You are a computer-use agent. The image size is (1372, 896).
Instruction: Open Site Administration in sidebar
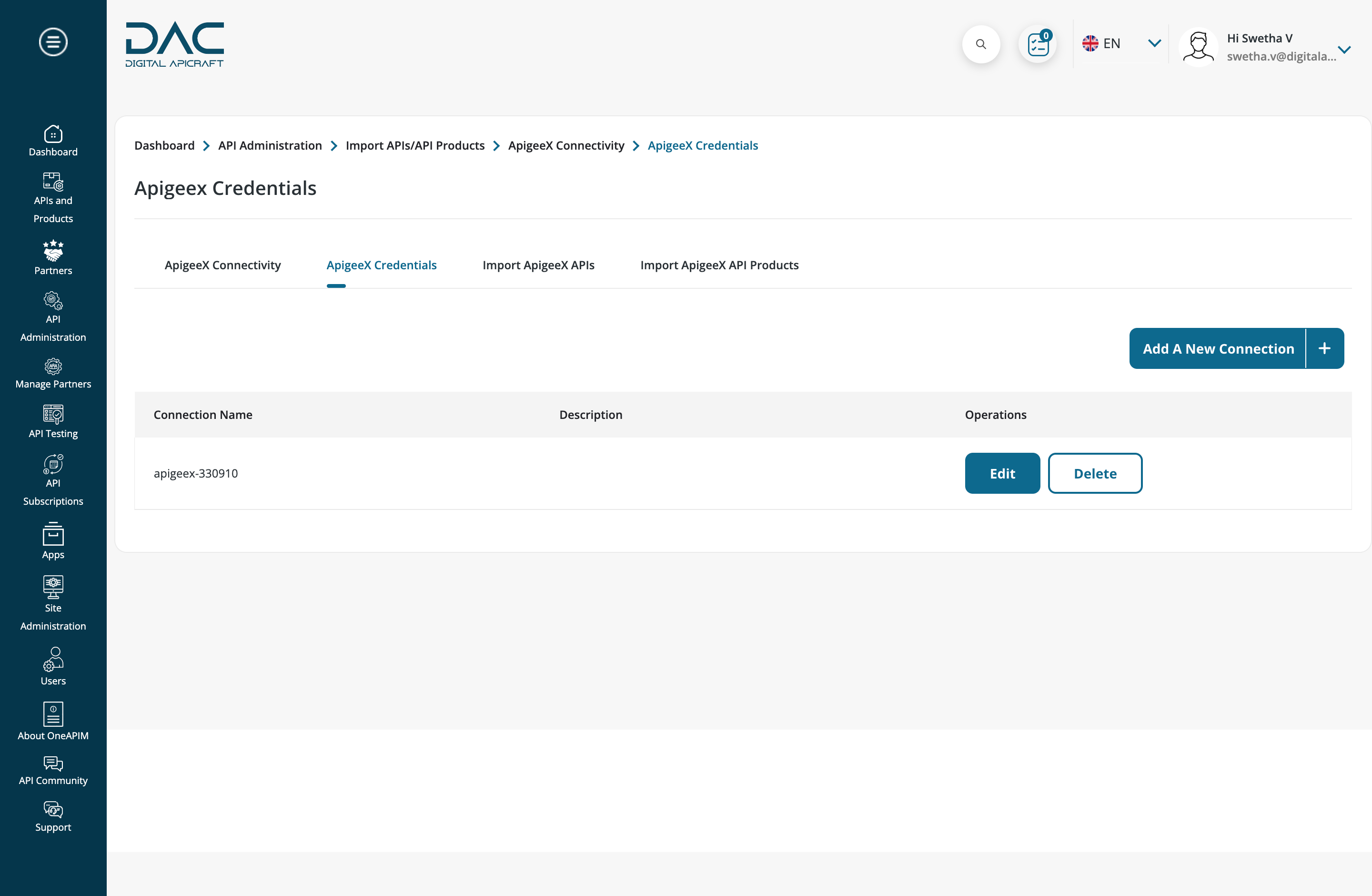pos(53,603)
